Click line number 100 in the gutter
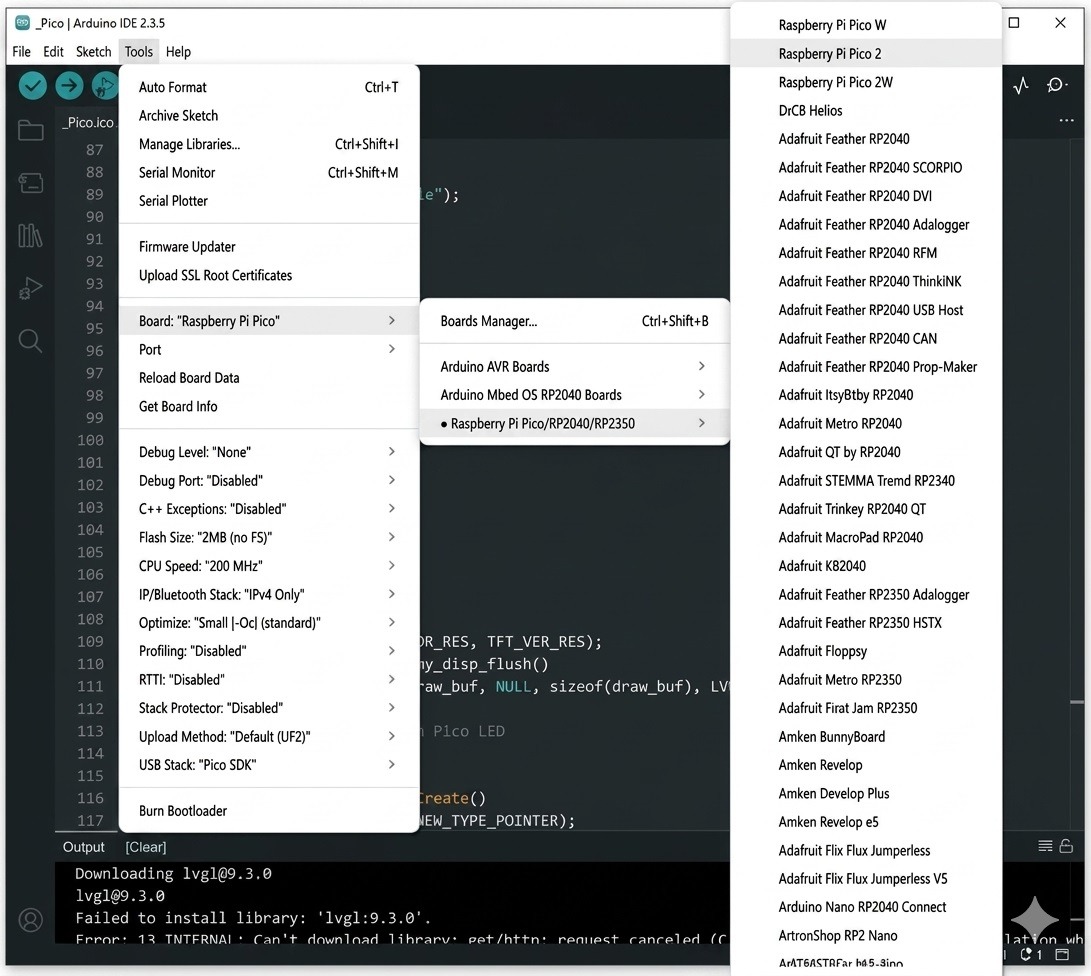 [90, 440]
